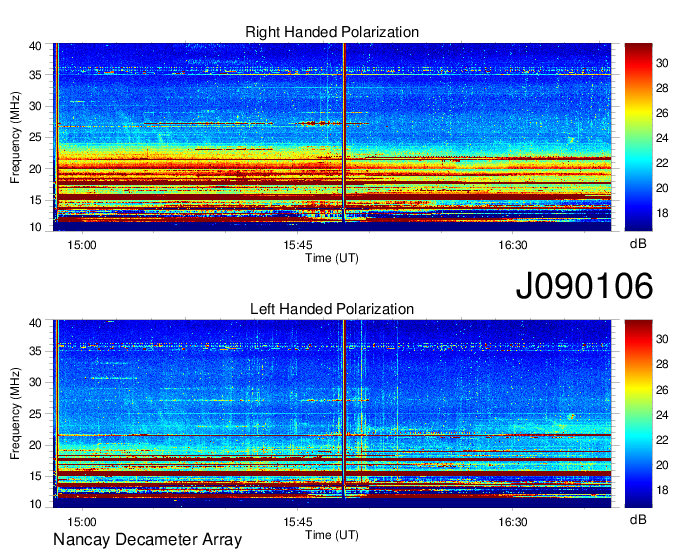Click "Time (UT)" label under Left Handed plot
The image size is (680, 552).
coord(332,535)
